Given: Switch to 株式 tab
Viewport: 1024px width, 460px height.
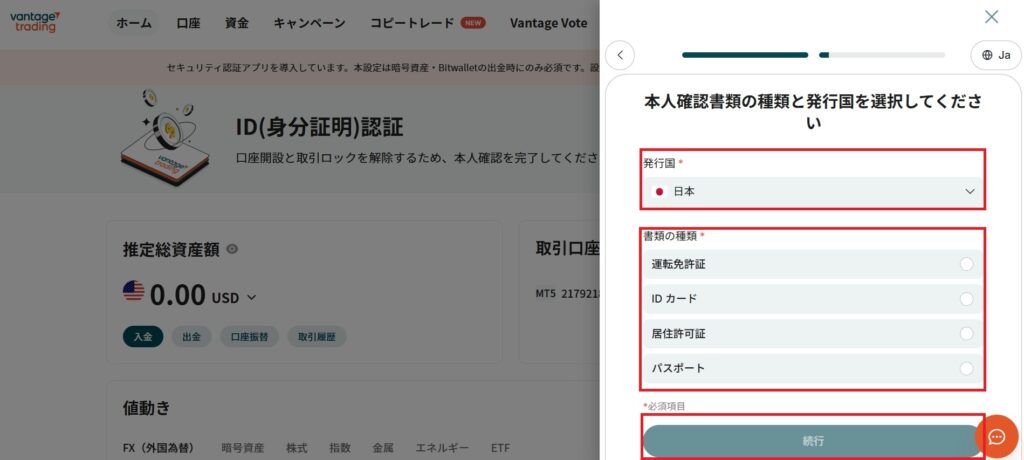Looking at the screenshot, I should pos(296,448).
